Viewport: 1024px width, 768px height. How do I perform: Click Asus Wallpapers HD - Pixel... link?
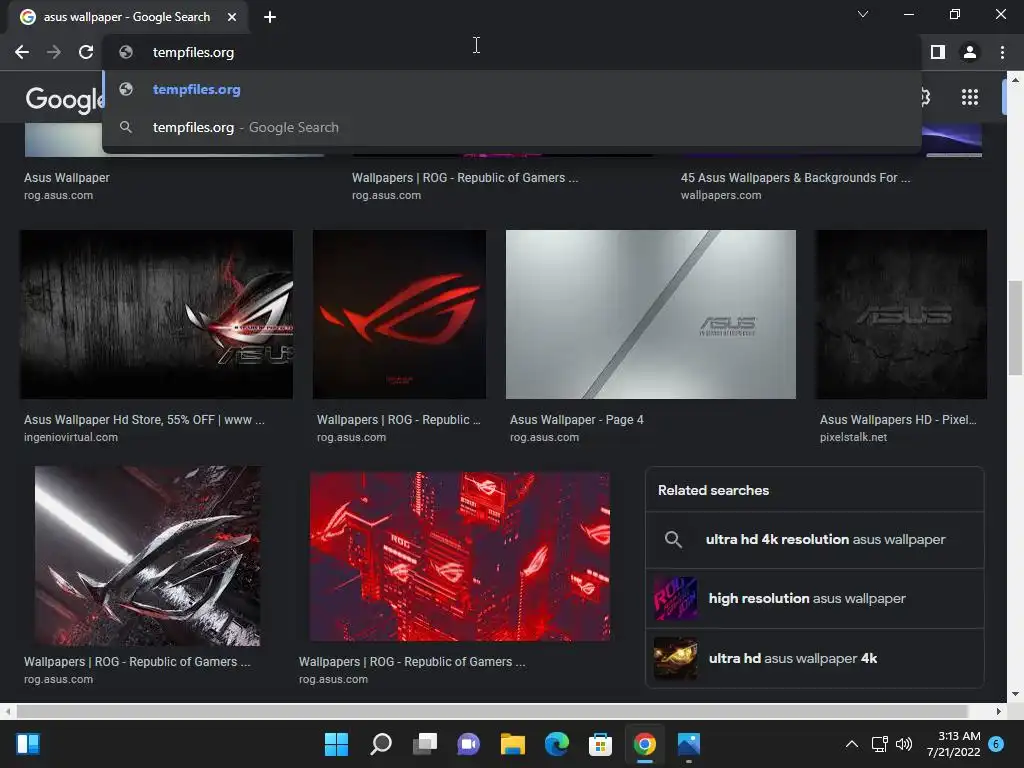[x=898, y=420]
